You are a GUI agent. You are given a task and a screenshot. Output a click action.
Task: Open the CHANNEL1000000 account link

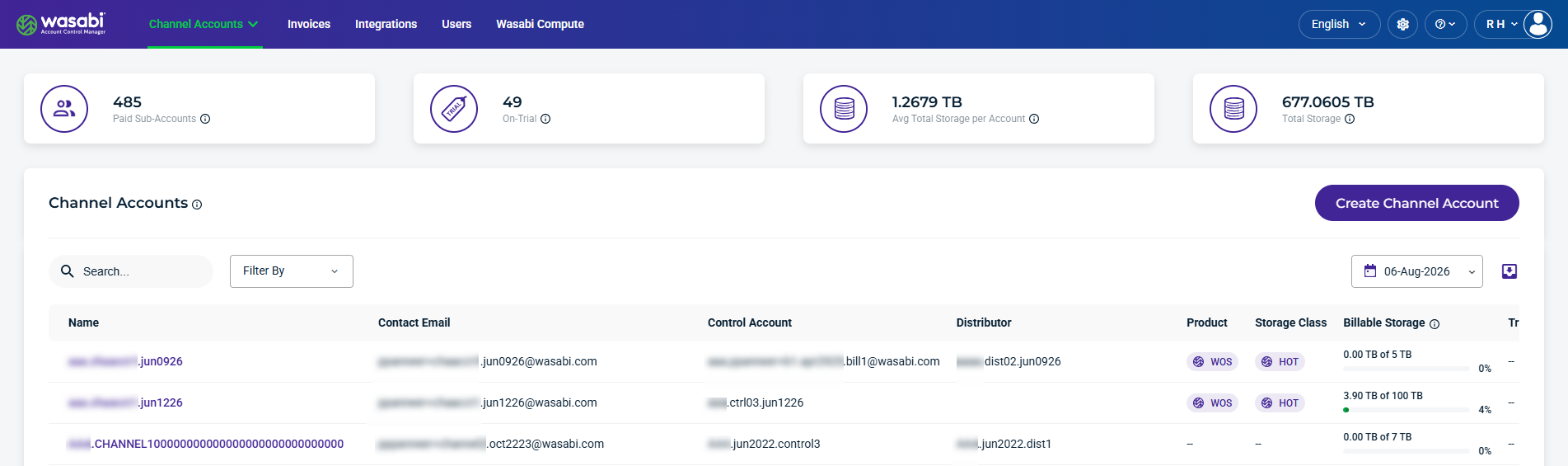[x=205, y=444]
